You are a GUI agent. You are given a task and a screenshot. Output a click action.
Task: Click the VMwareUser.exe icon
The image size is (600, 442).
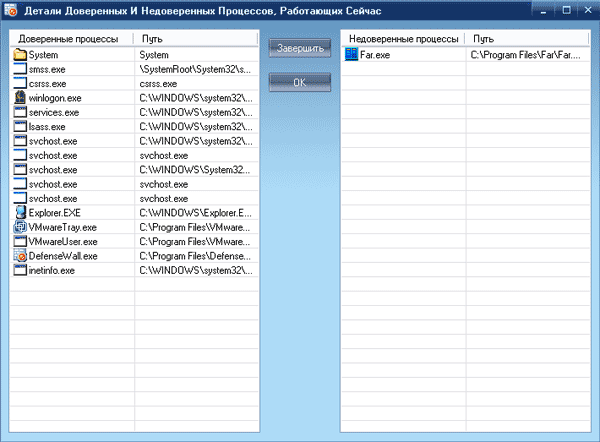point(20,241)
